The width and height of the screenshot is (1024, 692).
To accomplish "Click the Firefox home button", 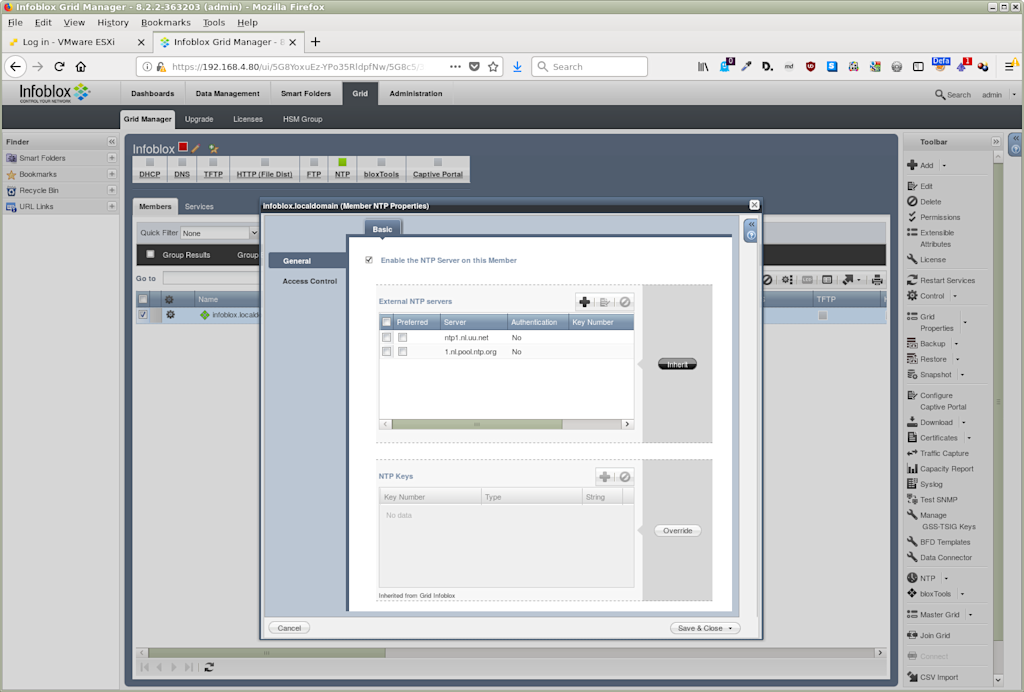I will point(81,67).
